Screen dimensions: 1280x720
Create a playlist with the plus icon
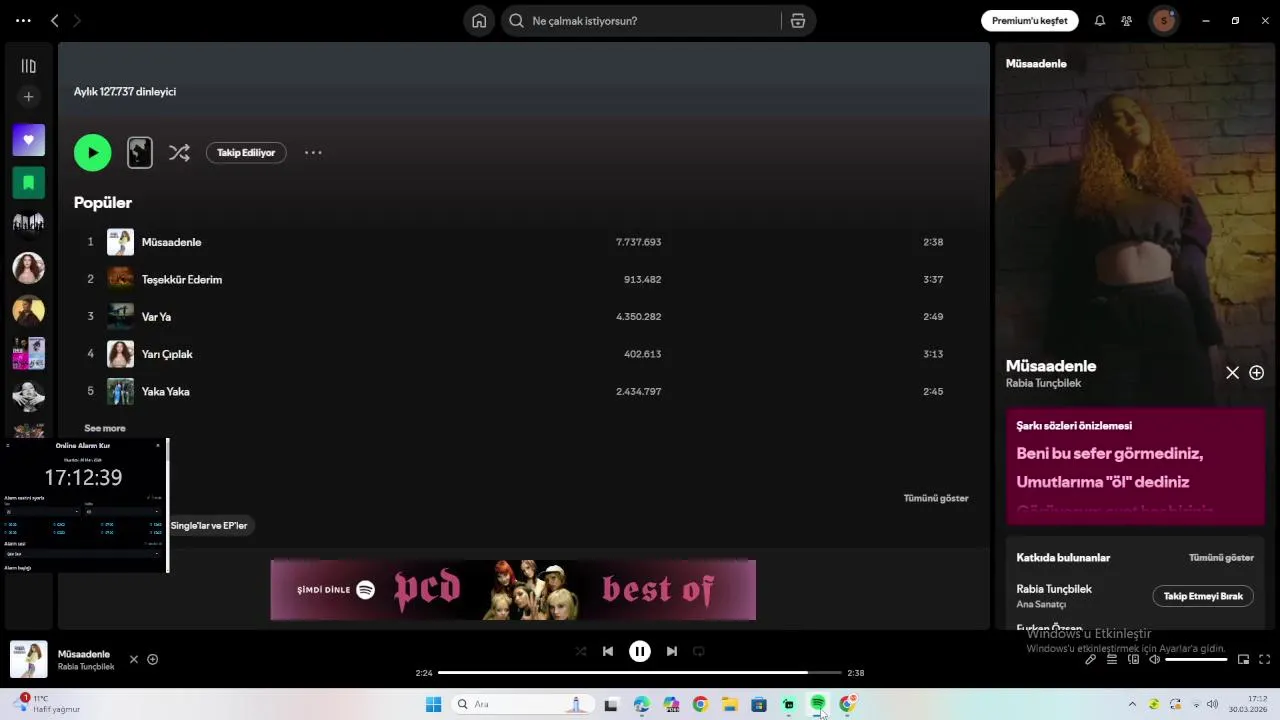click(x=28, y=97)
